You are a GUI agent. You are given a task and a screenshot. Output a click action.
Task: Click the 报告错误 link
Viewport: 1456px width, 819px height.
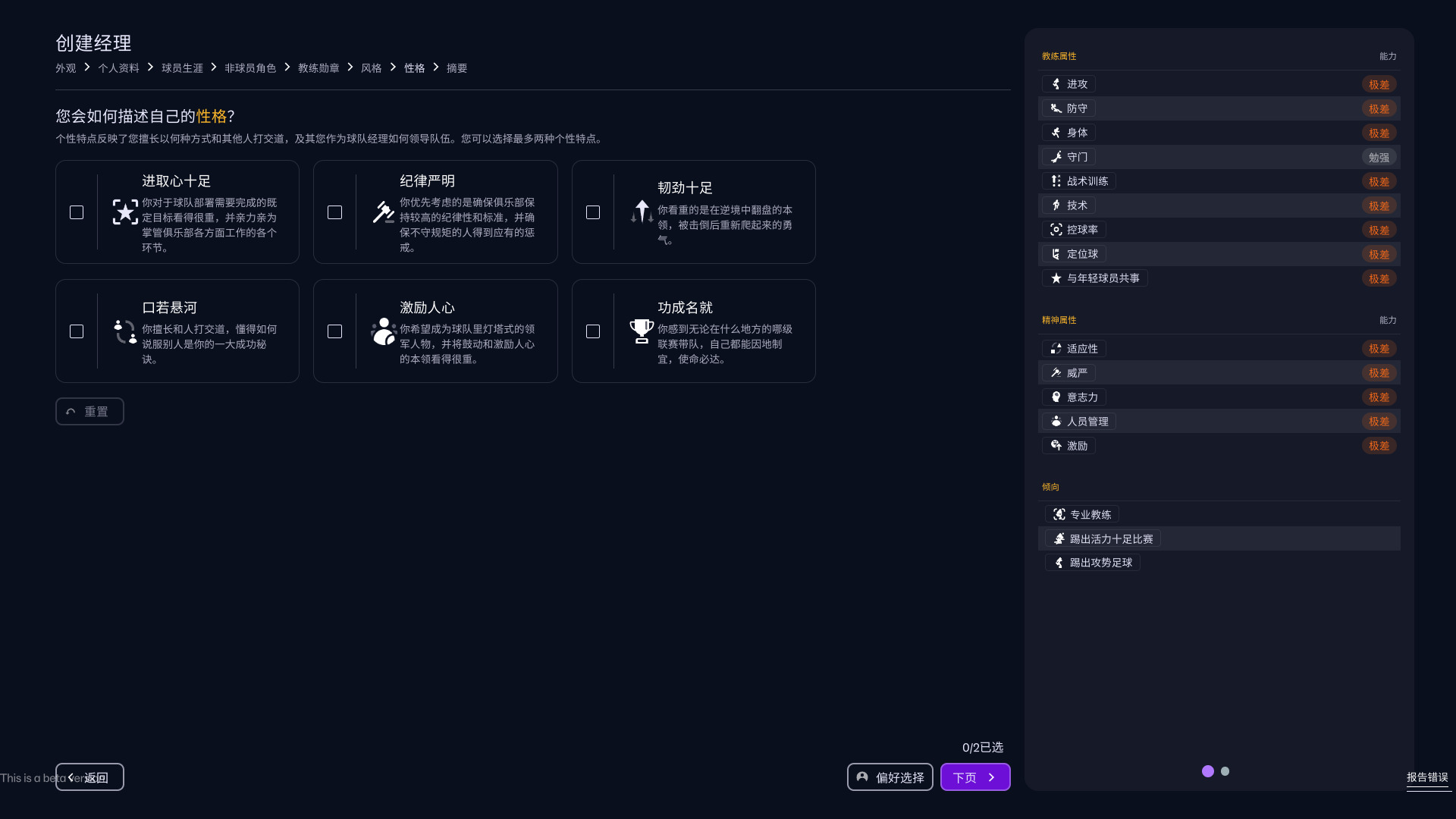pyautogui.click(x=1427, y=777)
